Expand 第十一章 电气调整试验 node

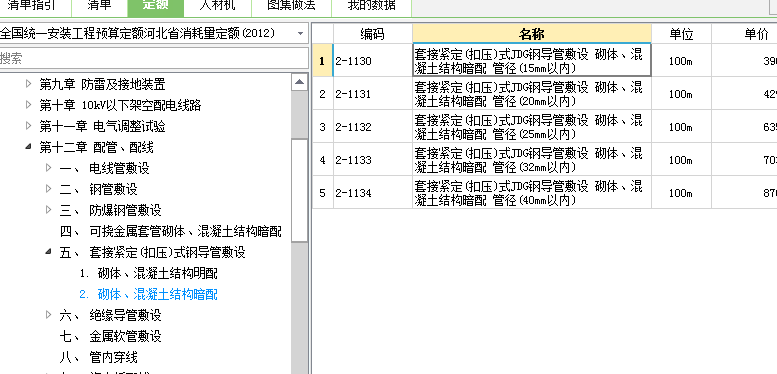click(28, 126)
